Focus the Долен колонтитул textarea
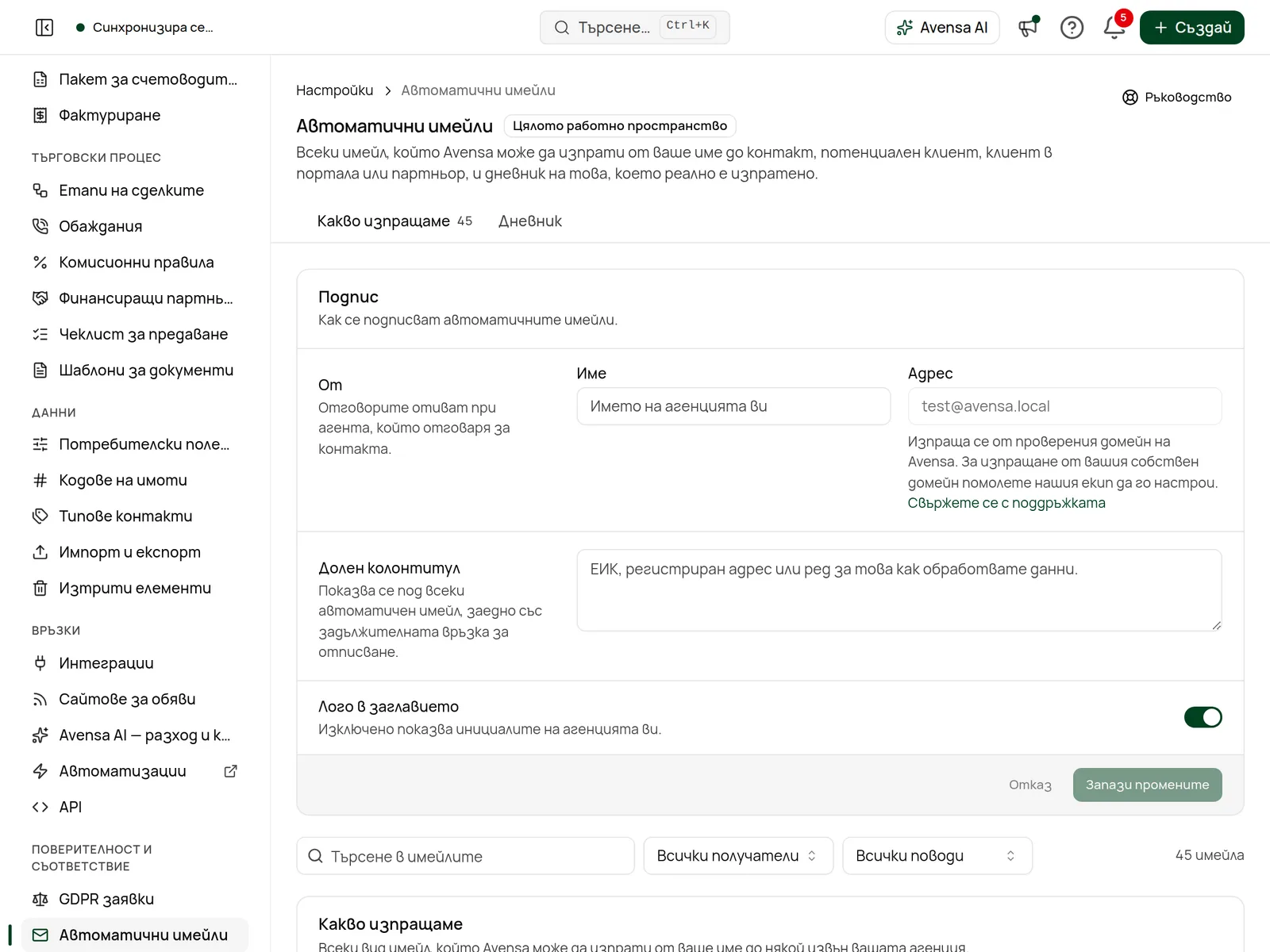Image resolution: width=1270 pixels, height=952 pixels. (899, 590)
